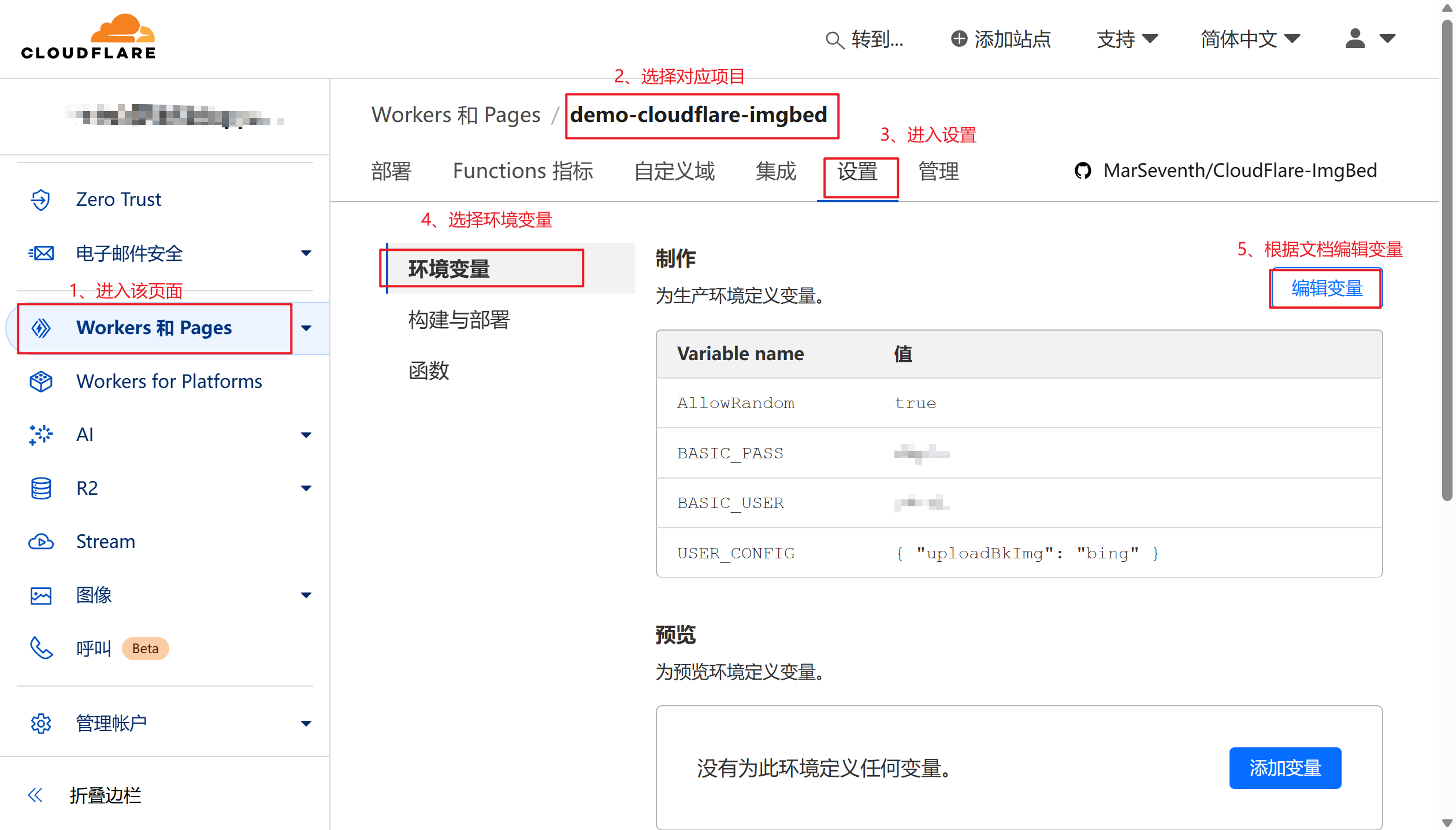This screenshot has width=1456, height=830.
Task: Click the Zero Trust shield icon
Action: [40, 199]
